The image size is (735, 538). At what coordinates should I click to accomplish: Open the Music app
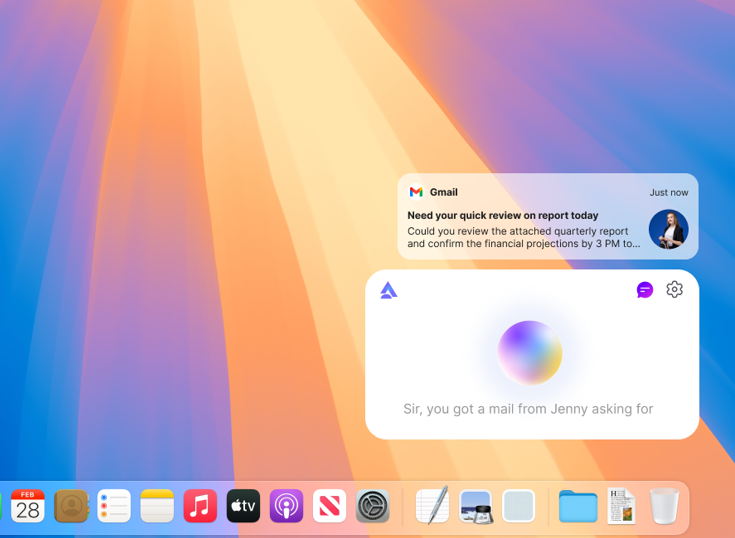200,506
